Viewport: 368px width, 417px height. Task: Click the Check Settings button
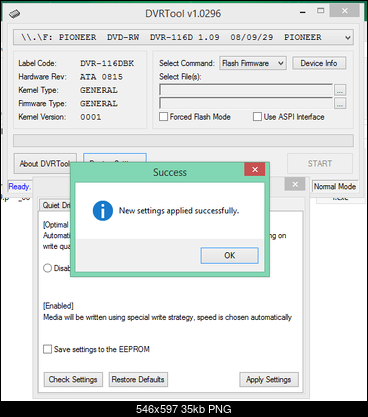[x=73, y=379]
